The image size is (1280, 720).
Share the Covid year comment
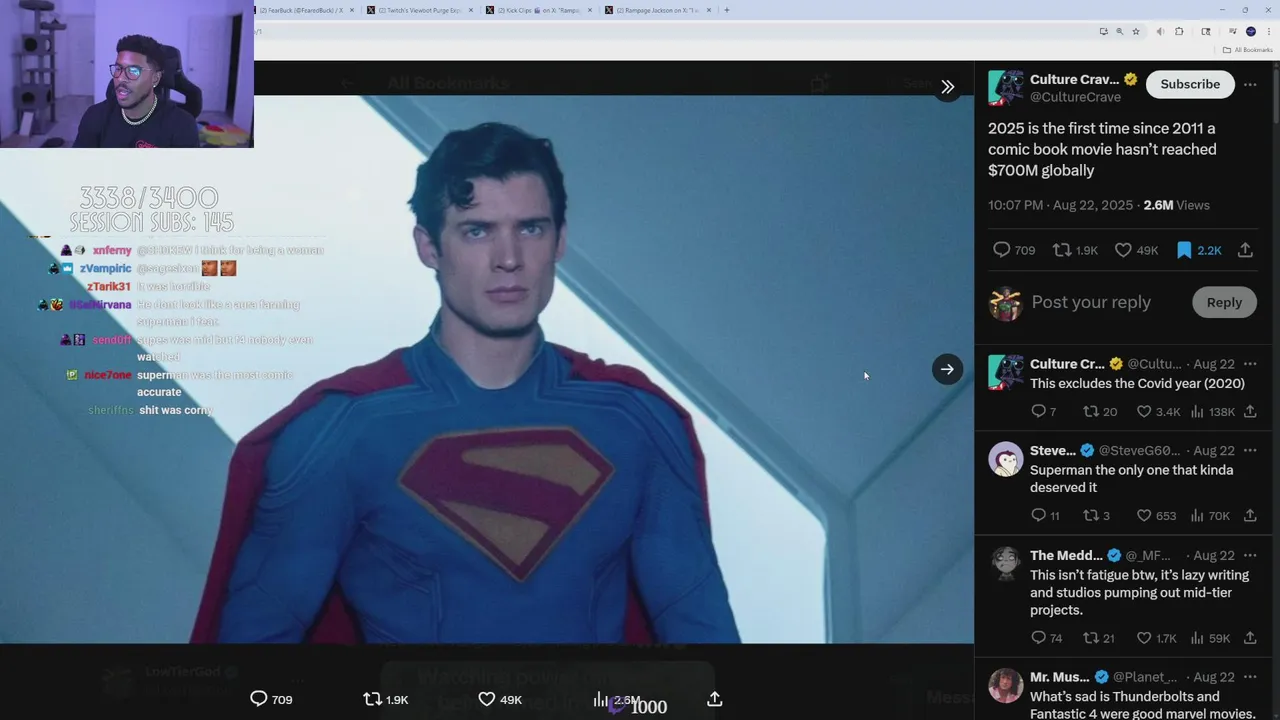[x=1250, y=411]
